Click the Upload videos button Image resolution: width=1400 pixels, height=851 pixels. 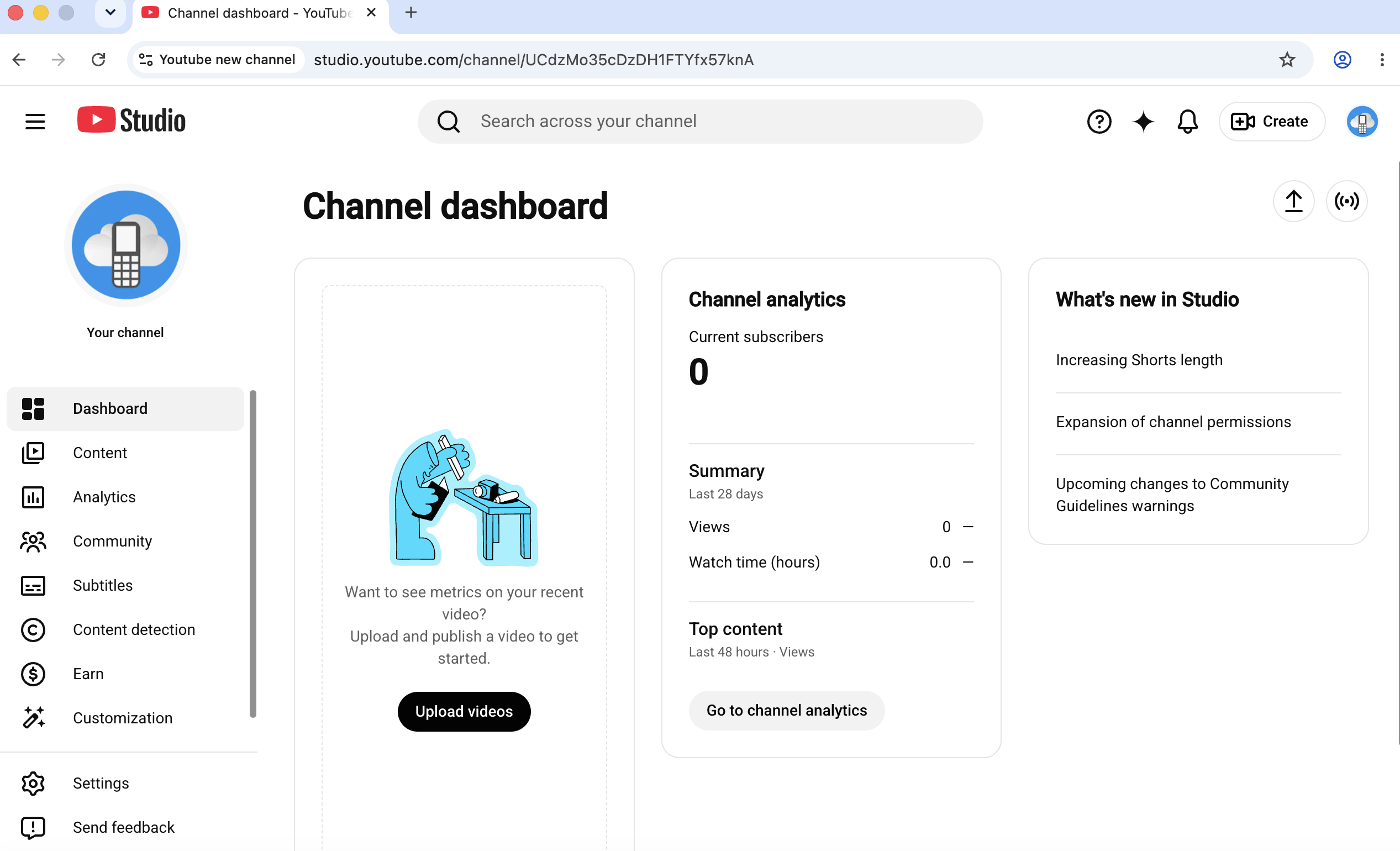pos(464,712)
